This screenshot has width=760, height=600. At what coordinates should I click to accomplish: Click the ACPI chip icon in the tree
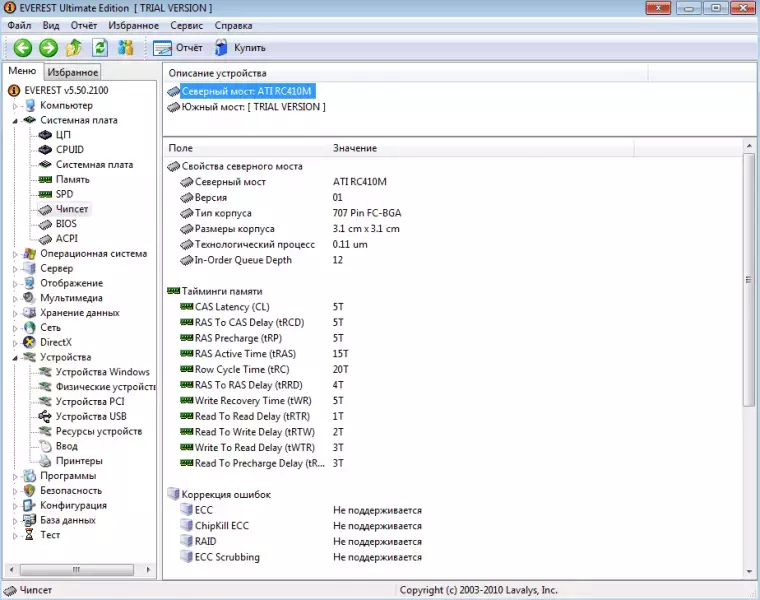(45, 239)
